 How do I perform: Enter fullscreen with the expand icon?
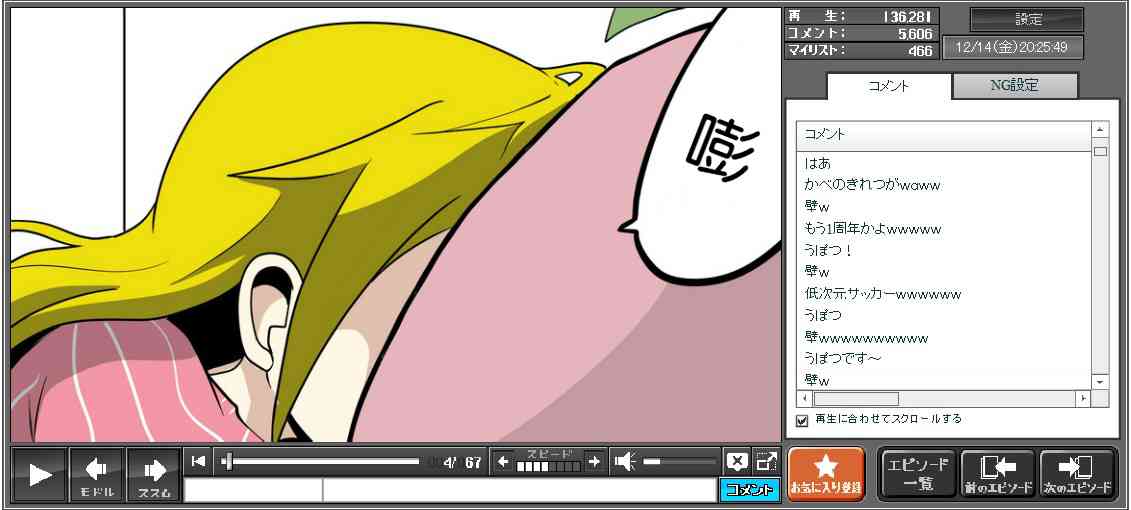click(766, 461)
